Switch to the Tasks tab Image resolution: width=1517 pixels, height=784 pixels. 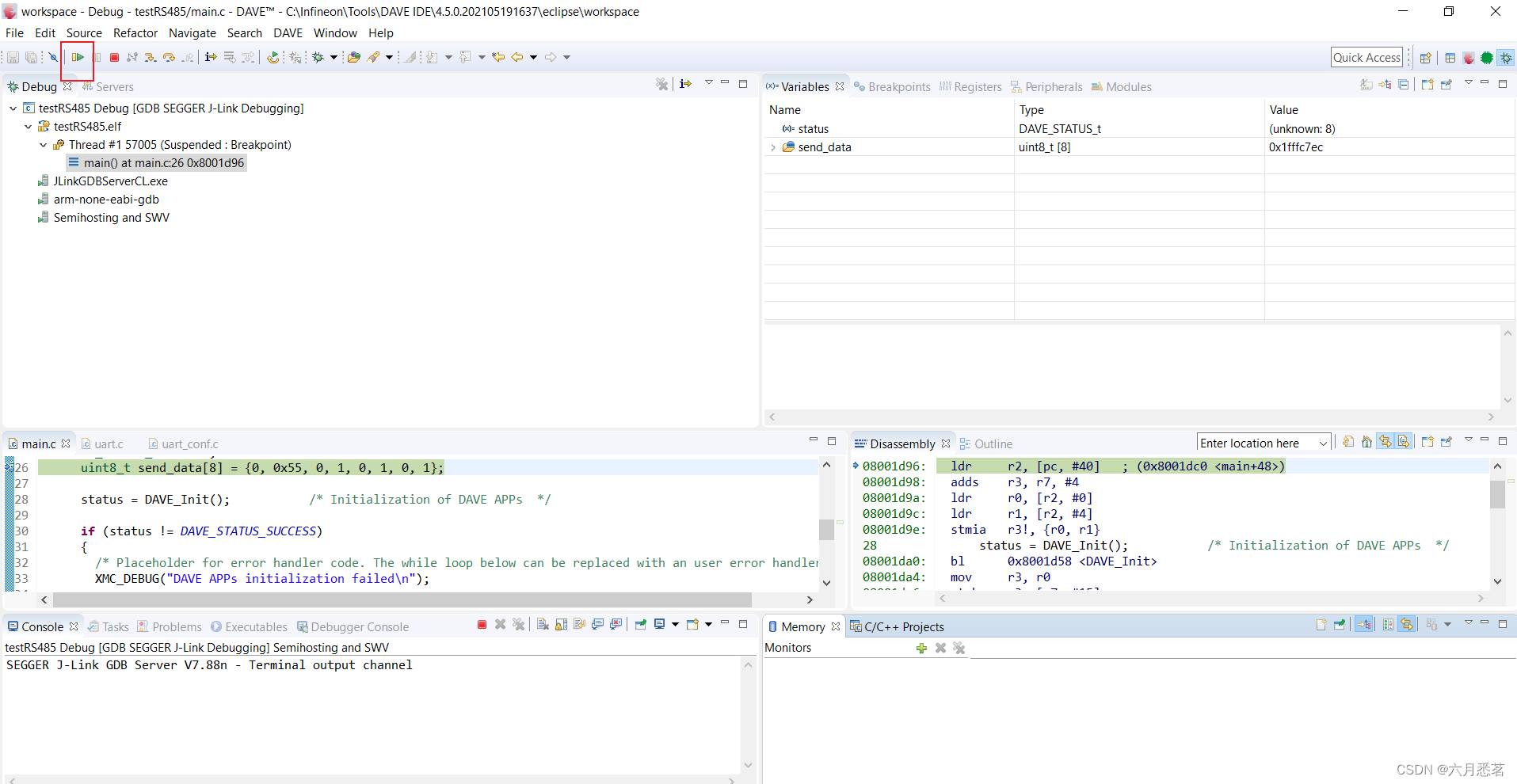[x=109, y=627]
